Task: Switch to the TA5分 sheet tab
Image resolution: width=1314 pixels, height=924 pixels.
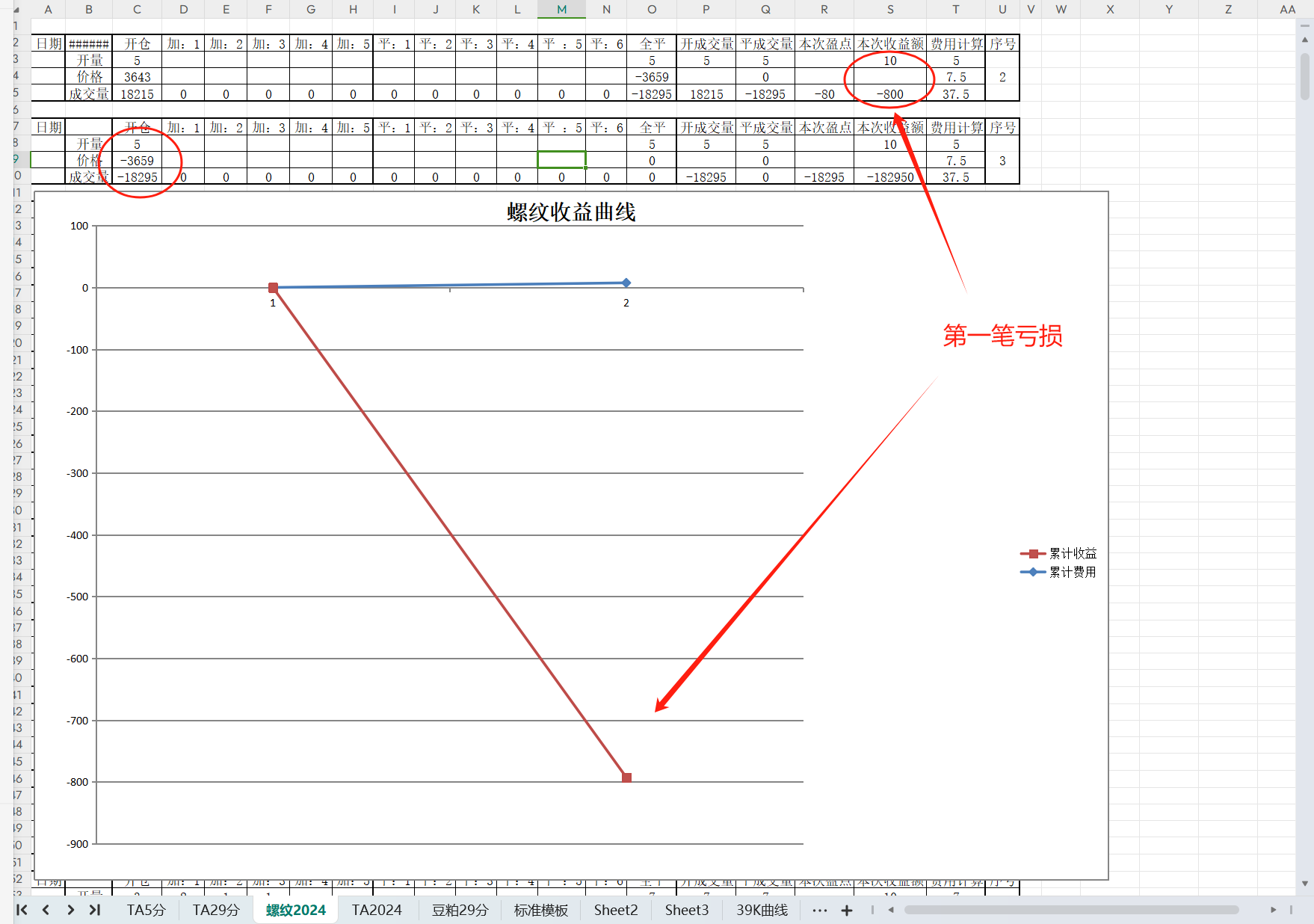Action: tap(146, 910)
